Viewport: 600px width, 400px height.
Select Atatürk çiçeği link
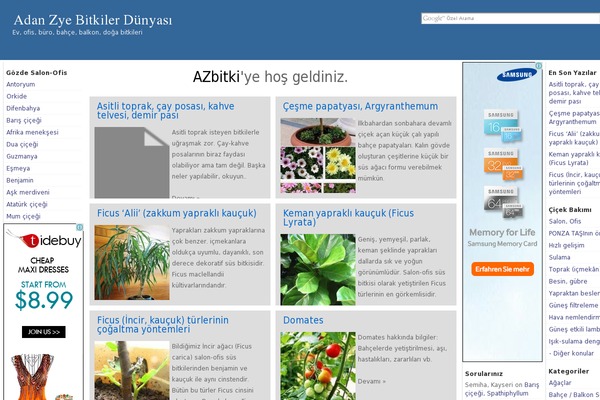click(x=27, y=204)
